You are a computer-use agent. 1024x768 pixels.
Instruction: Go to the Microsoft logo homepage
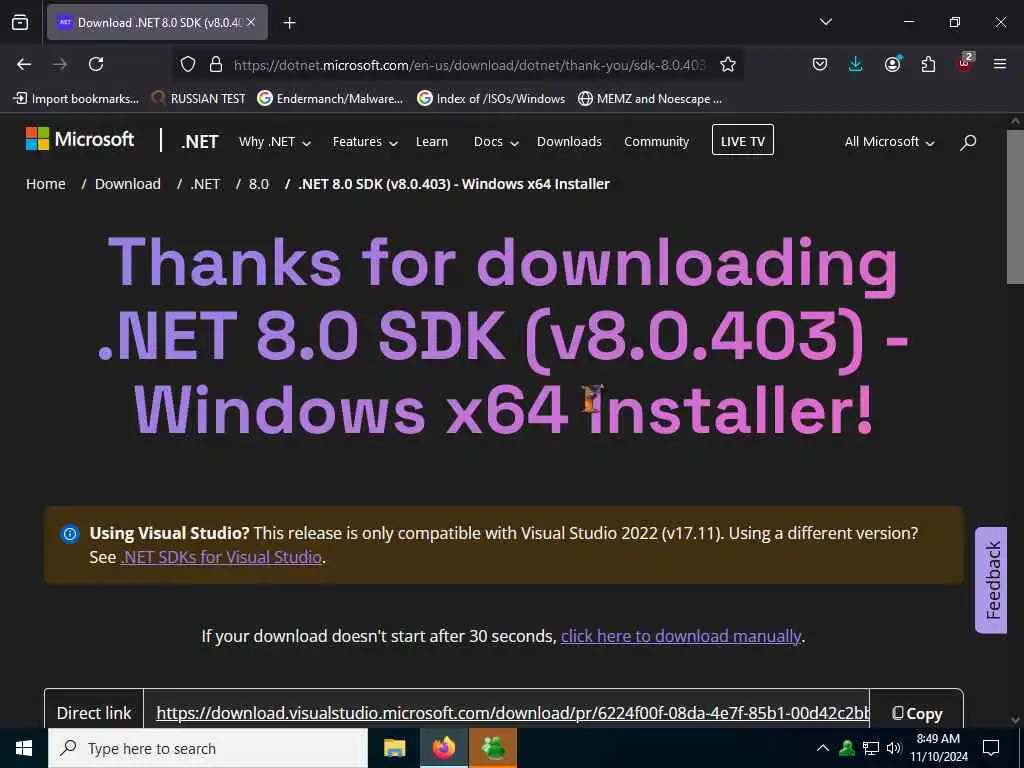point(80,139)
